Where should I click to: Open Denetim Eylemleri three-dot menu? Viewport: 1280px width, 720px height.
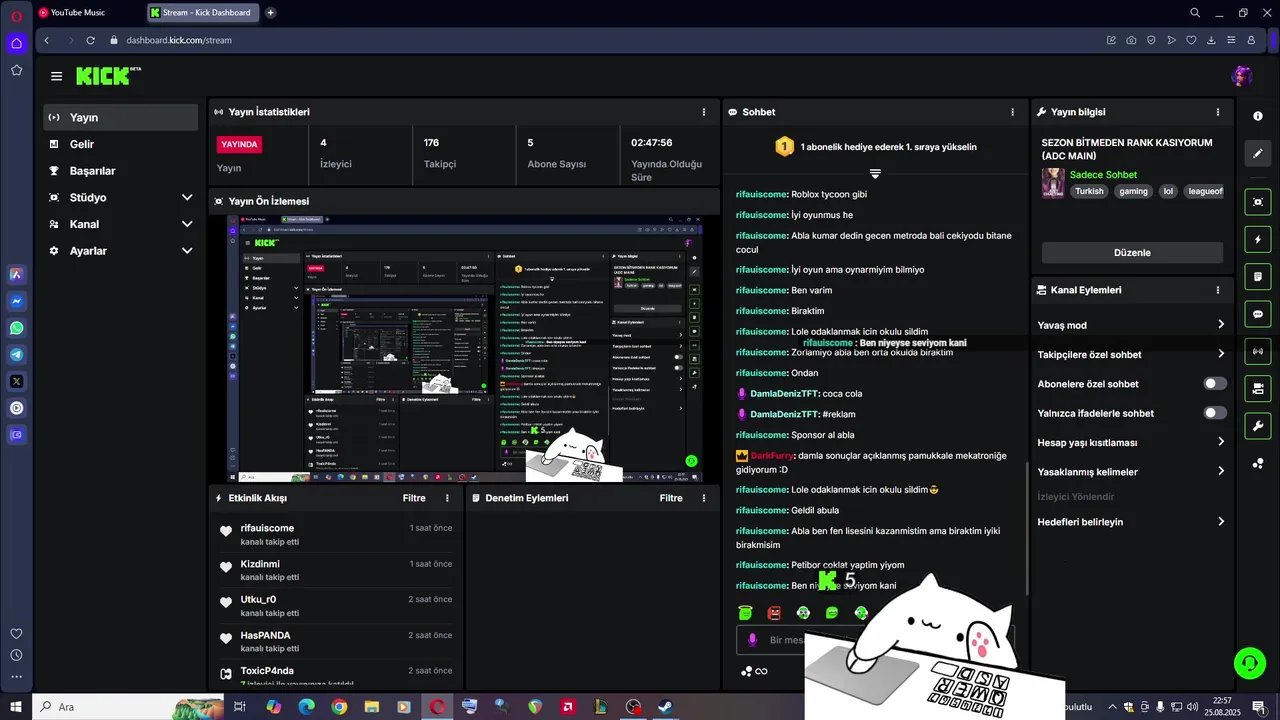pyautogui.click(x=704, y=498)
